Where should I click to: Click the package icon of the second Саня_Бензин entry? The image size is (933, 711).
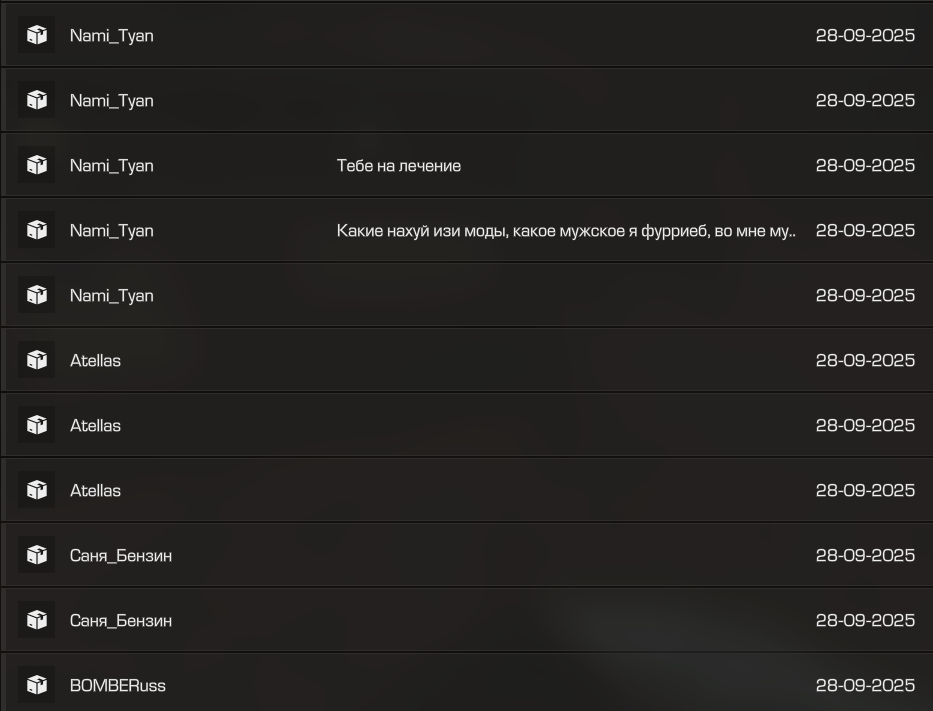coord(36,620)
